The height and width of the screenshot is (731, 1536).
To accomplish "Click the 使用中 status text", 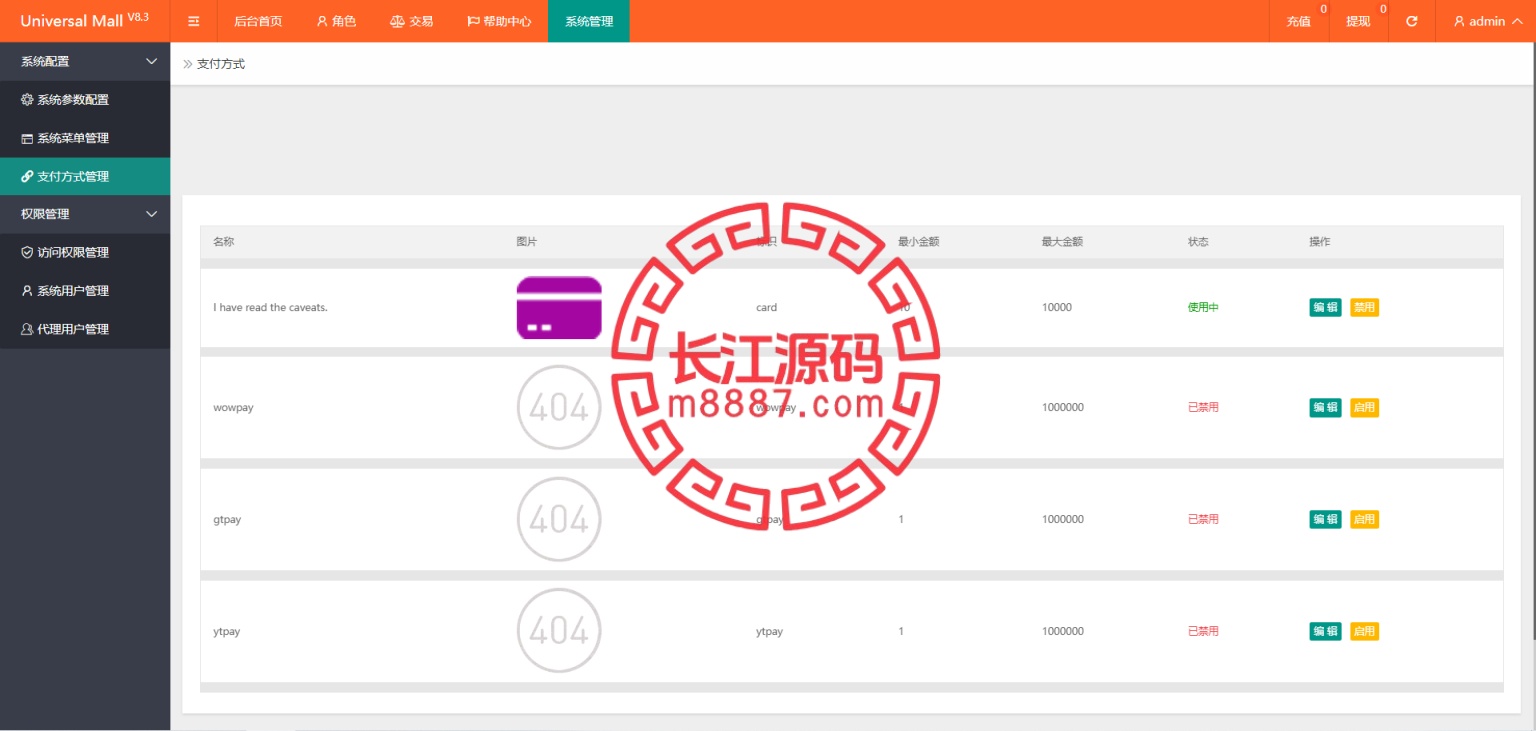I will tap(1203, 307).
